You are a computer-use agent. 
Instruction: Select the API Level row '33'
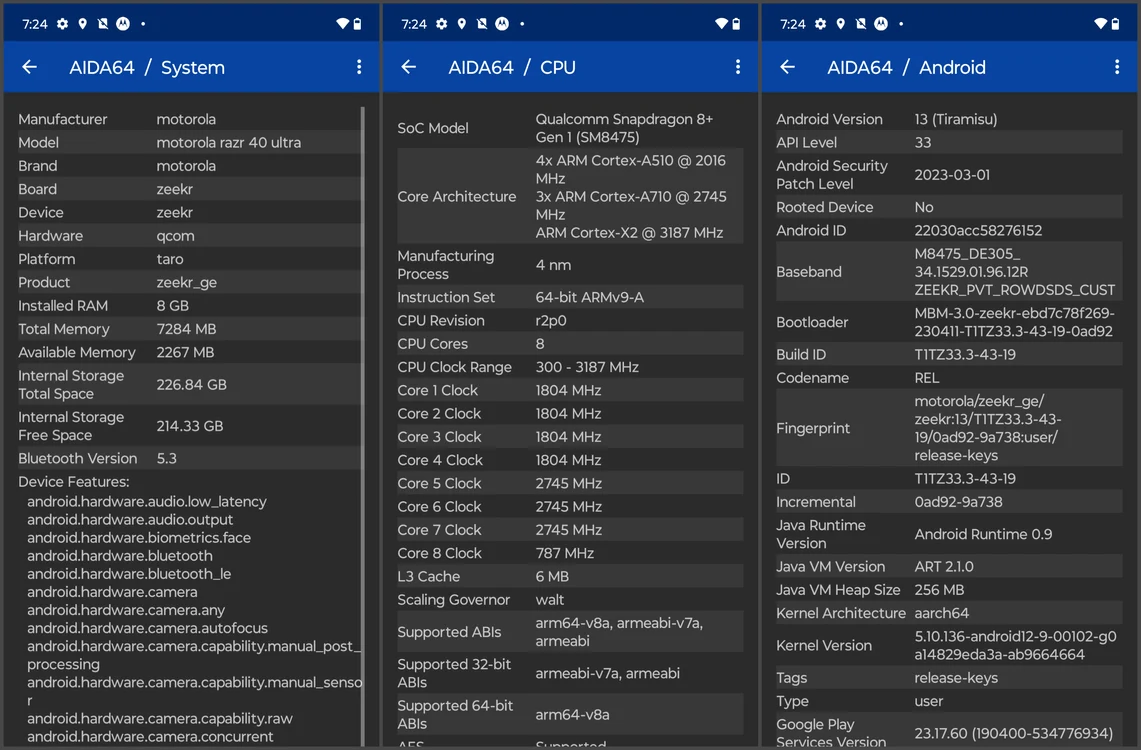coord(949,143)
